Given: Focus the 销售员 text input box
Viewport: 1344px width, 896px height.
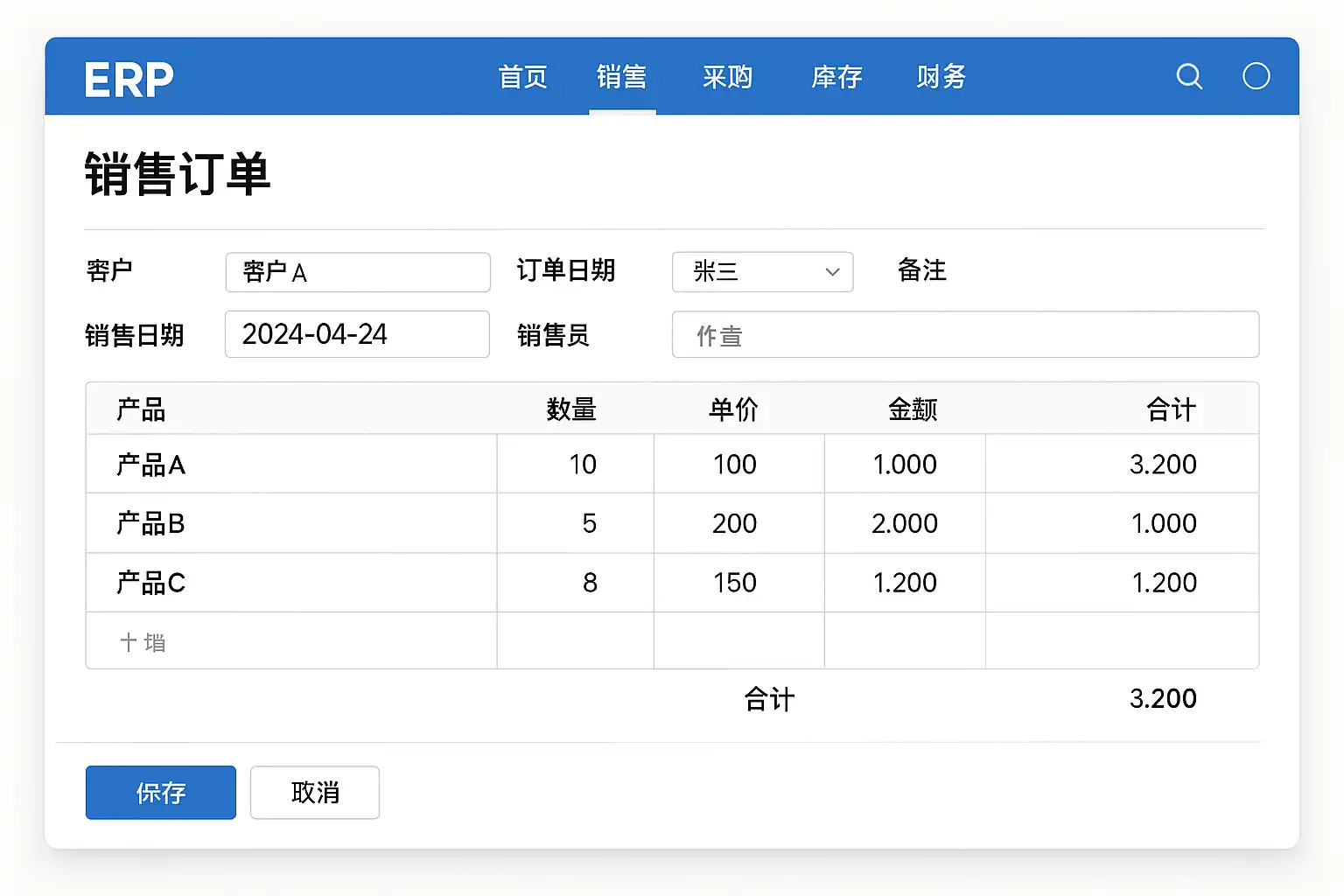Looking at the screenshot, I should 964,335.
